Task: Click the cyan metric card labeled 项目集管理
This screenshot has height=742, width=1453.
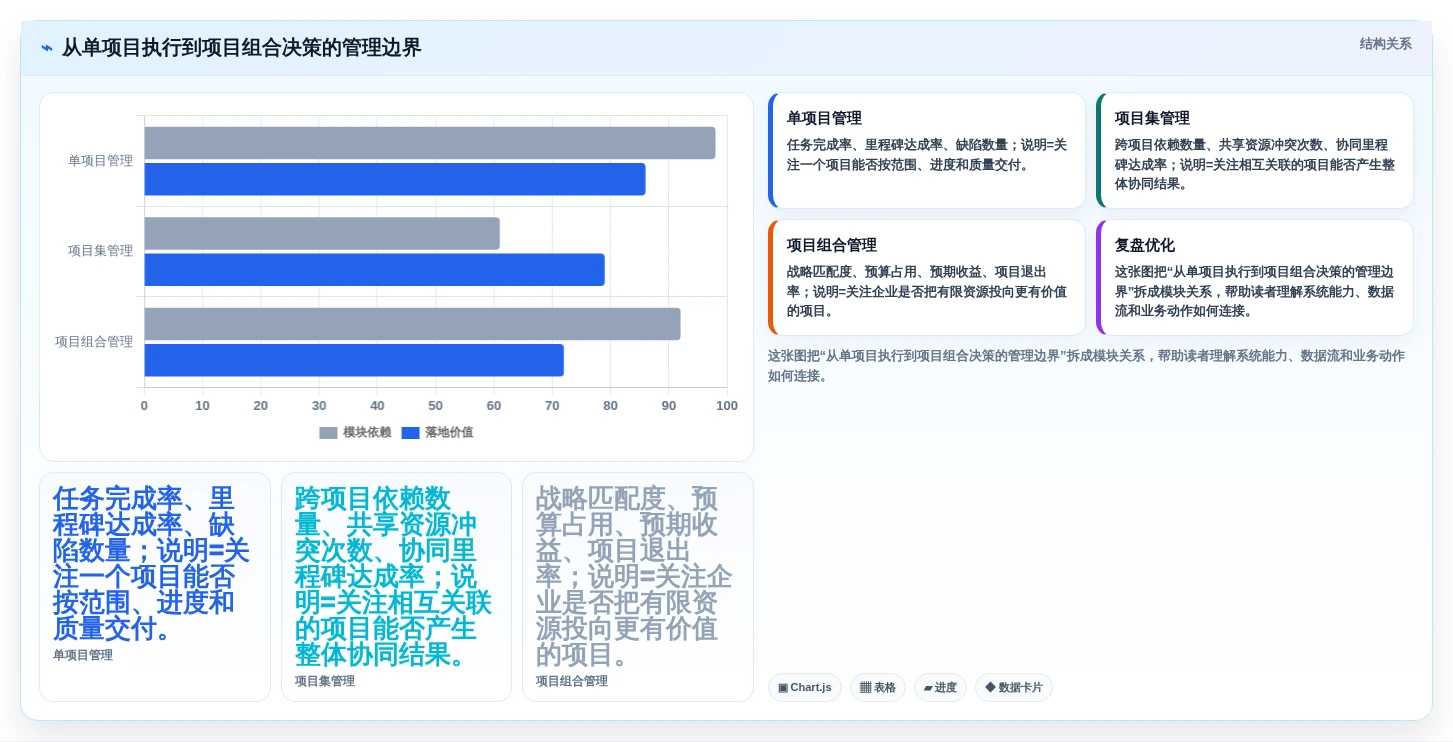Action: 396,587
